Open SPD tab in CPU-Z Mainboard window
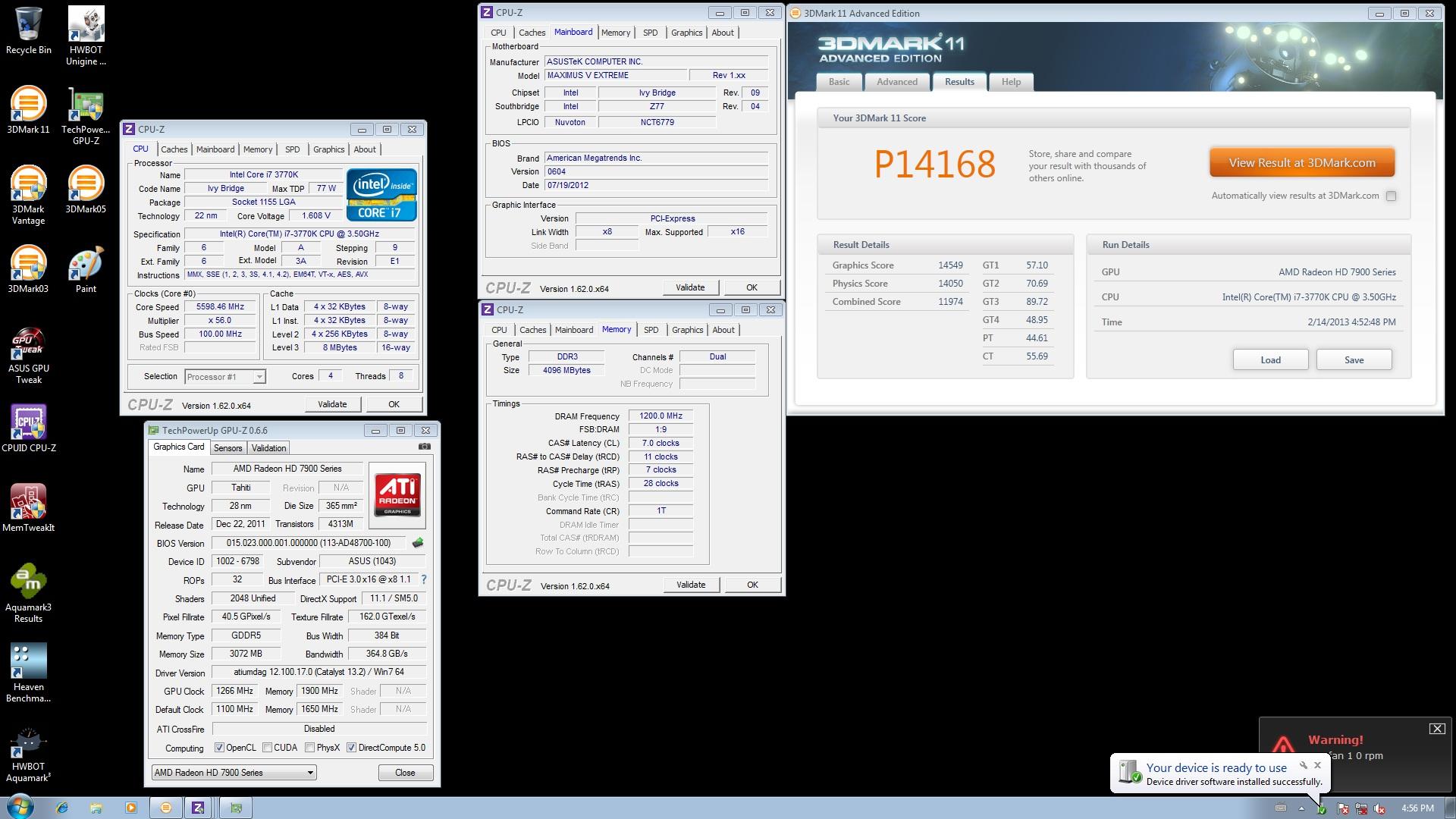The height and width of the screenshot is (819, 1456). 650,33
